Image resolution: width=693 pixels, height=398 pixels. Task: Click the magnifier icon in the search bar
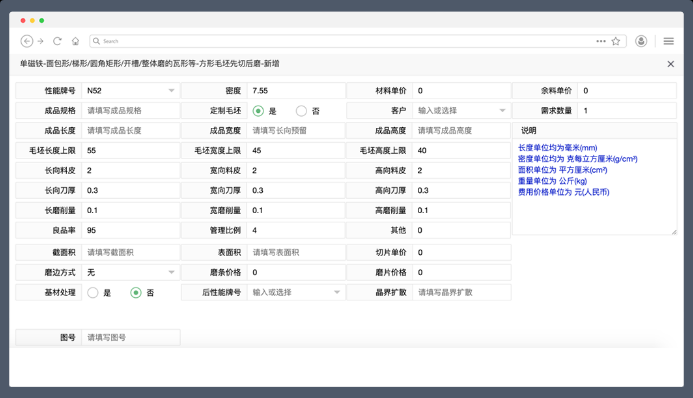96,41
